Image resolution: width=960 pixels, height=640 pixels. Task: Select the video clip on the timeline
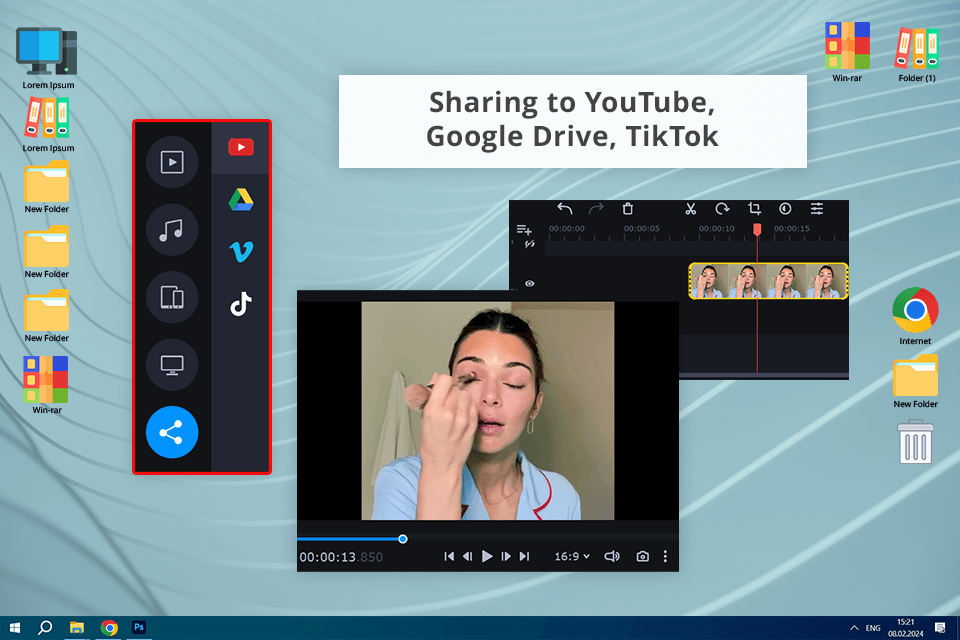pos(768,281)
